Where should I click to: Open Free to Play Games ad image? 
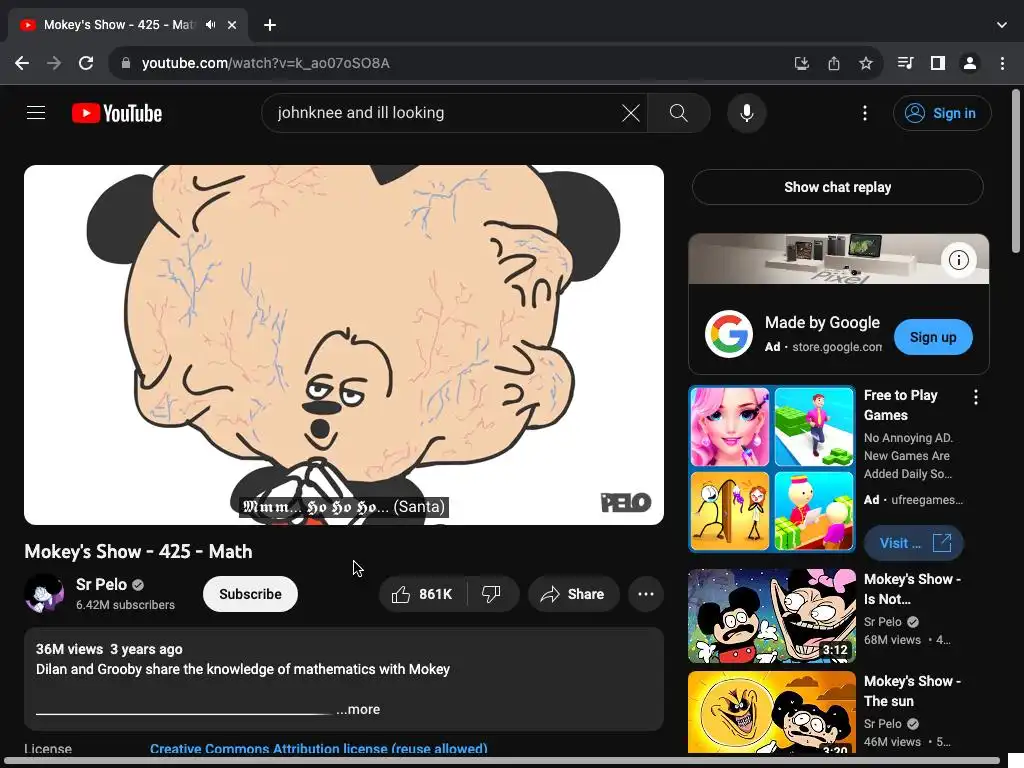(771, 469)
